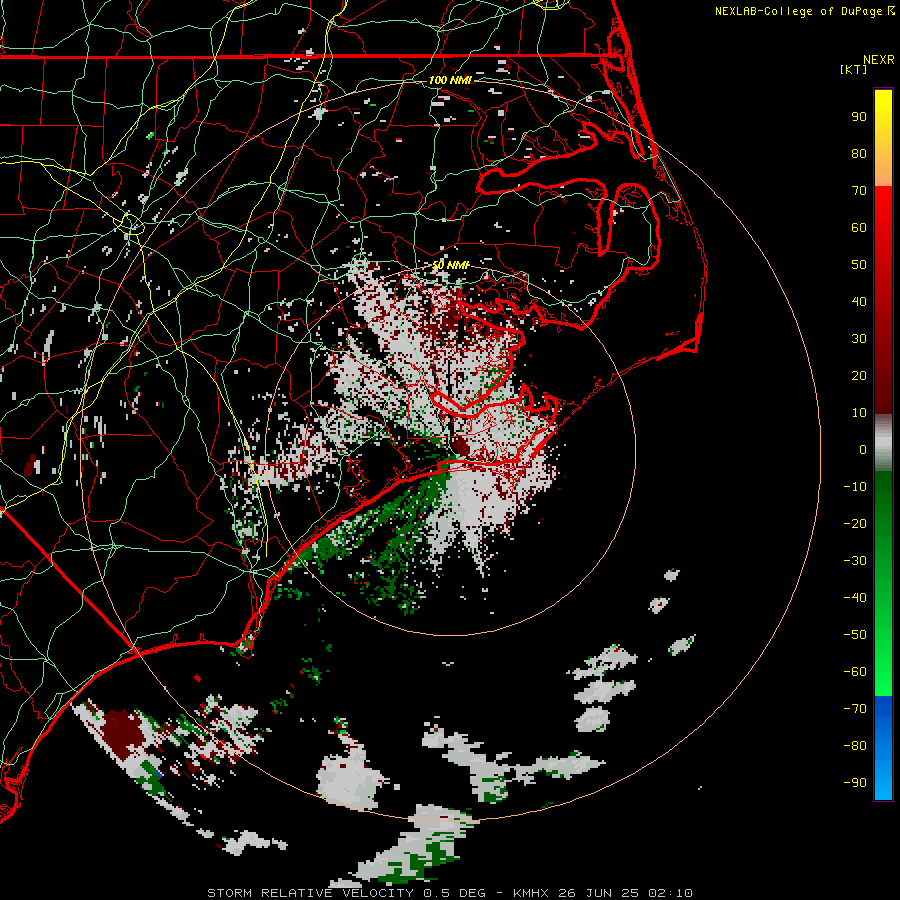Image resolution: width=900 pixels, height=900 pixels.
Task: Click the -70 knot label on the scale
Action: (x=855, y=709)
